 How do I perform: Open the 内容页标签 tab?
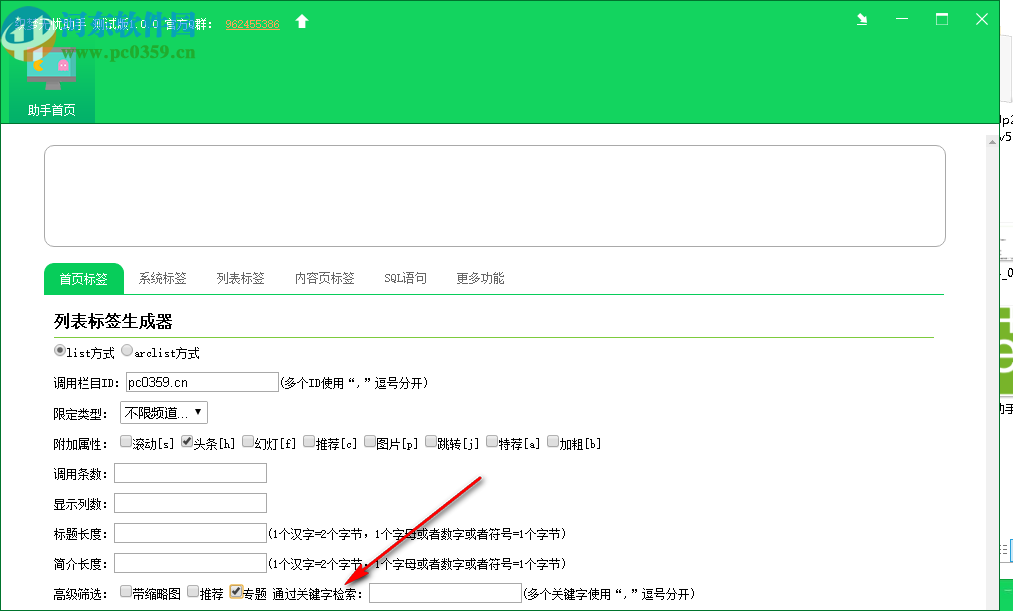(x=324, y=278)
